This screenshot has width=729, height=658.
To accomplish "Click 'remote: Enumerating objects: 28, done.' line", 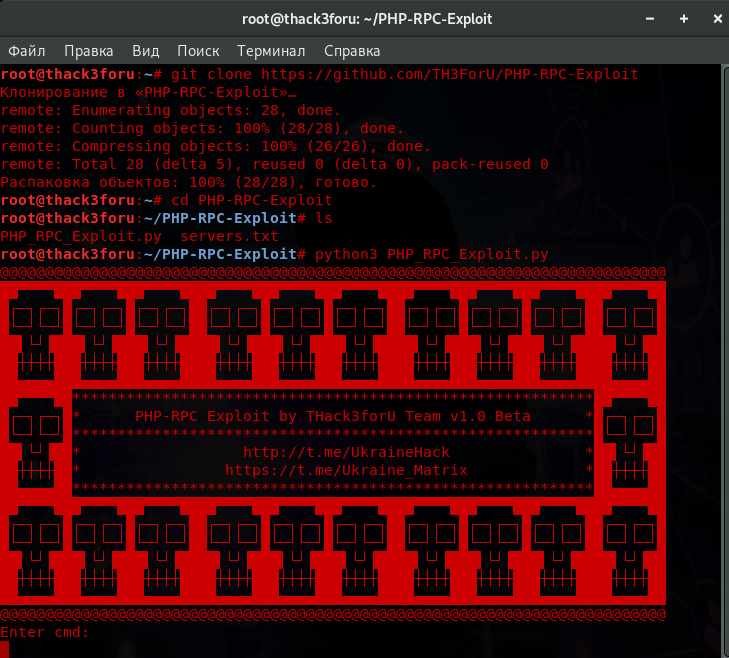I will [x=171, y=110].
